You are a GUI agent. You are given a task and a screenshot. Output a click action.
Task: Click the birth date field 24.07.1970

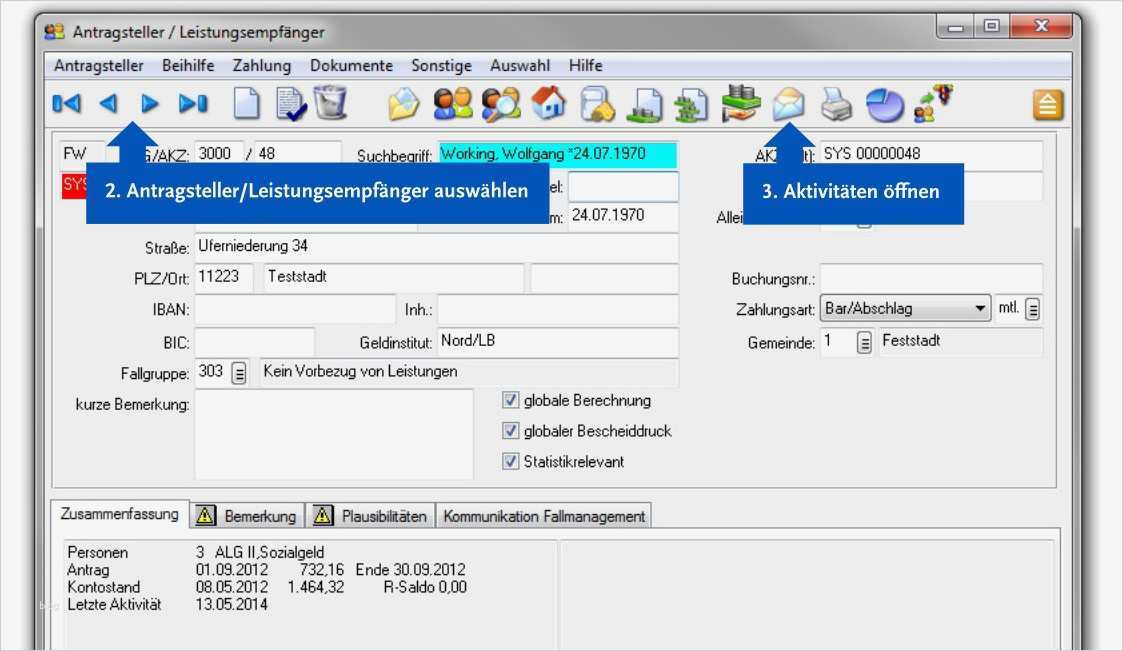point(623,216)
